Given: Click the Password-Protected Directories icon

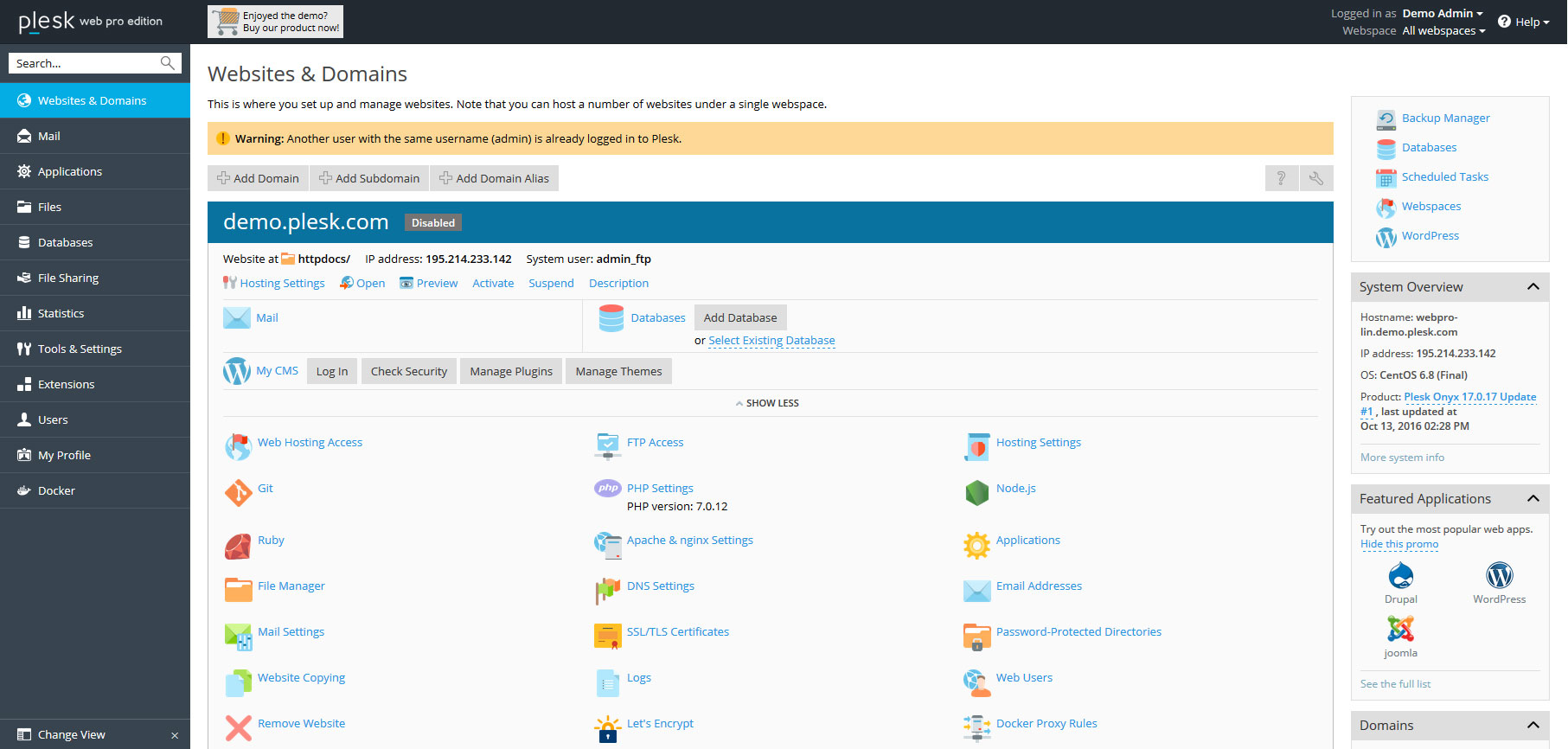Looking at the screenshot, I should 977,637.
